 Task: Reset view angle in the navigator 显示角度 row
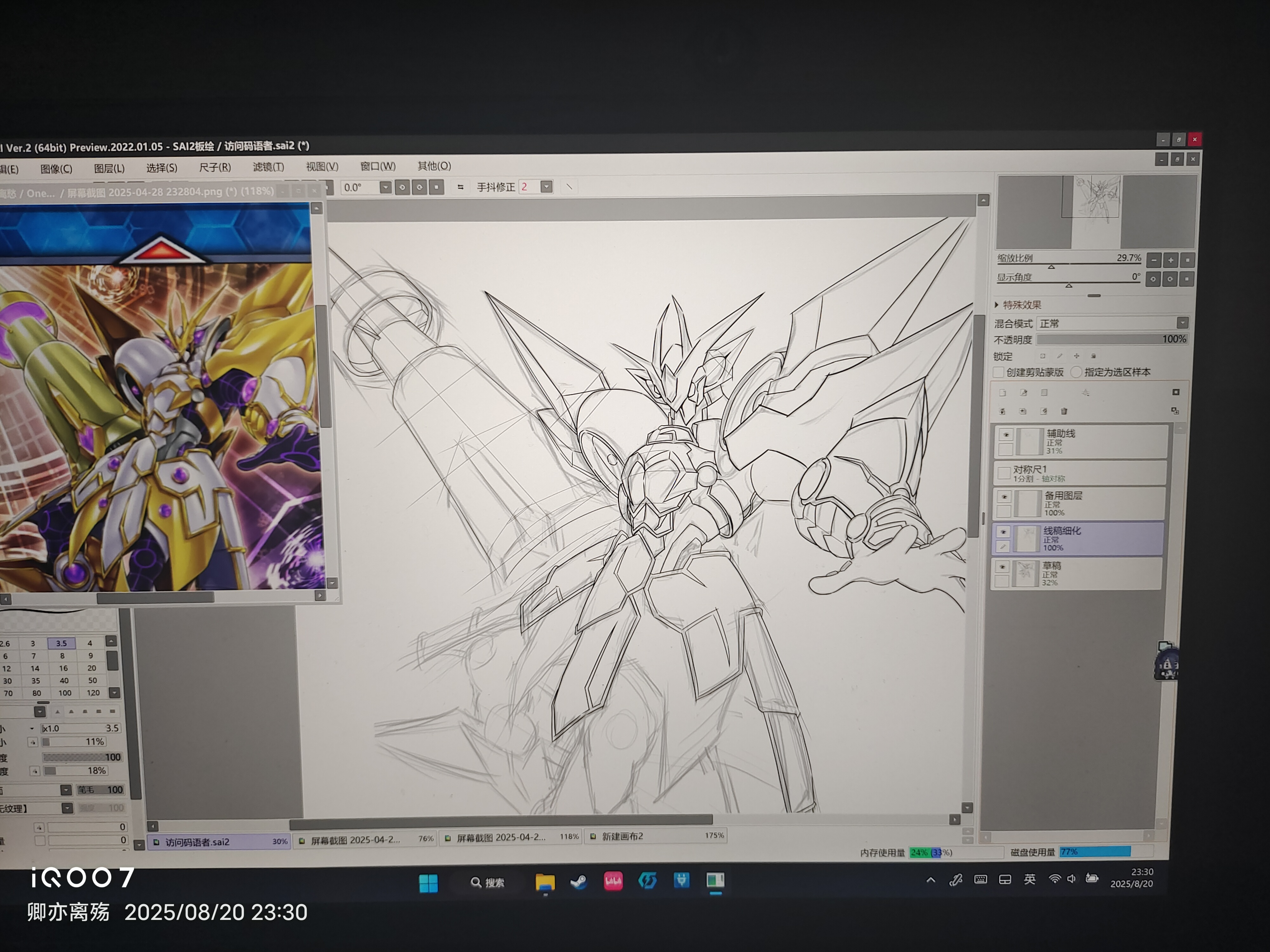pyautogui.click(x=1187, y=279)
